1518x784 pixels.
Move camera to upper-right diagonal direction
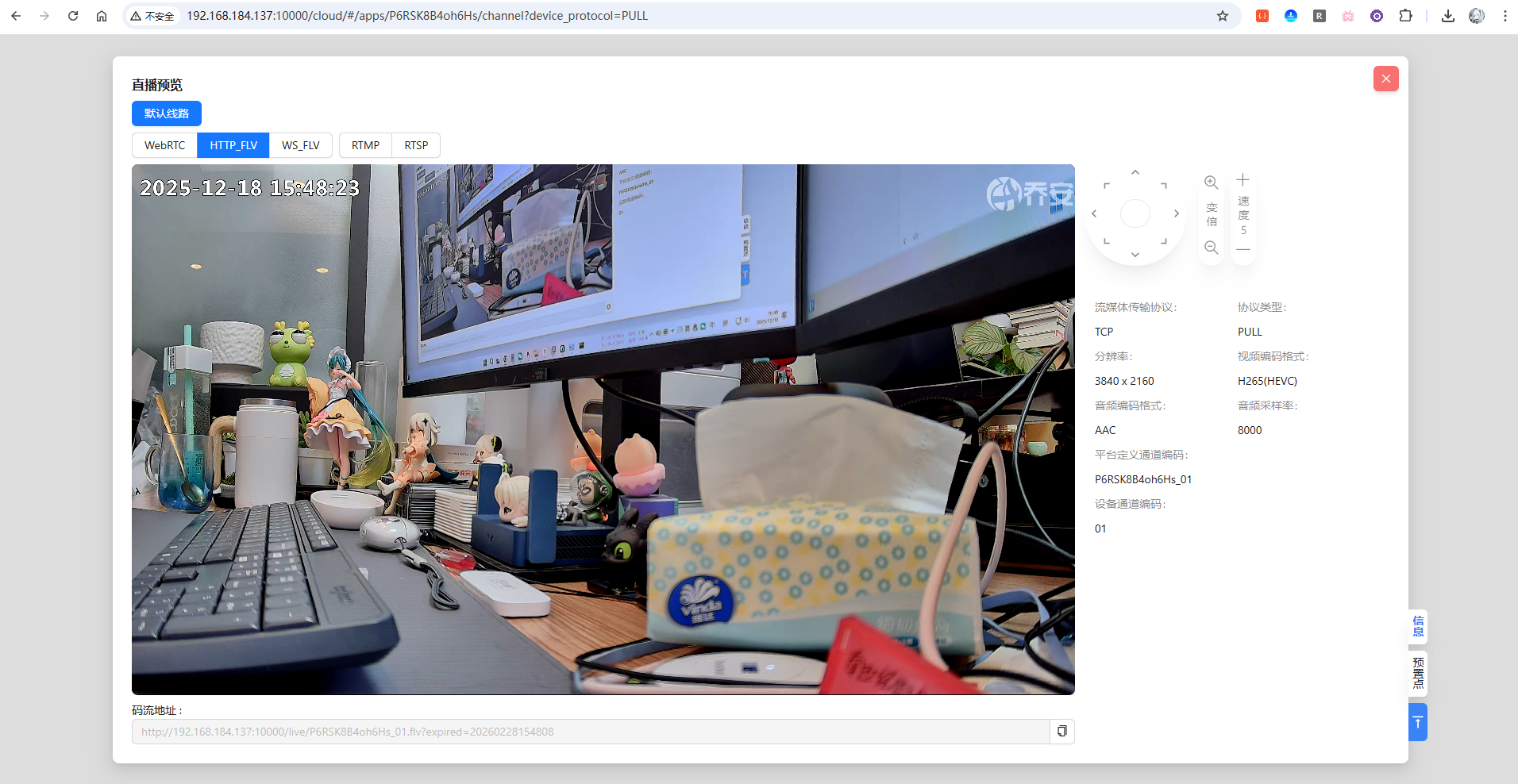[1164, 186]
